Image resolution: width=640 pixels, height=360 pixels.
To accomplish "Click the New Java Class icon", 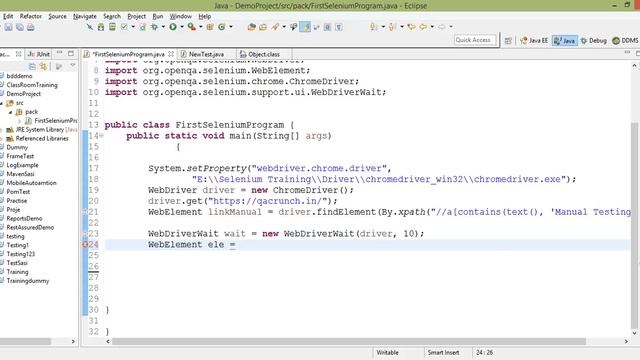I will 222,27.
